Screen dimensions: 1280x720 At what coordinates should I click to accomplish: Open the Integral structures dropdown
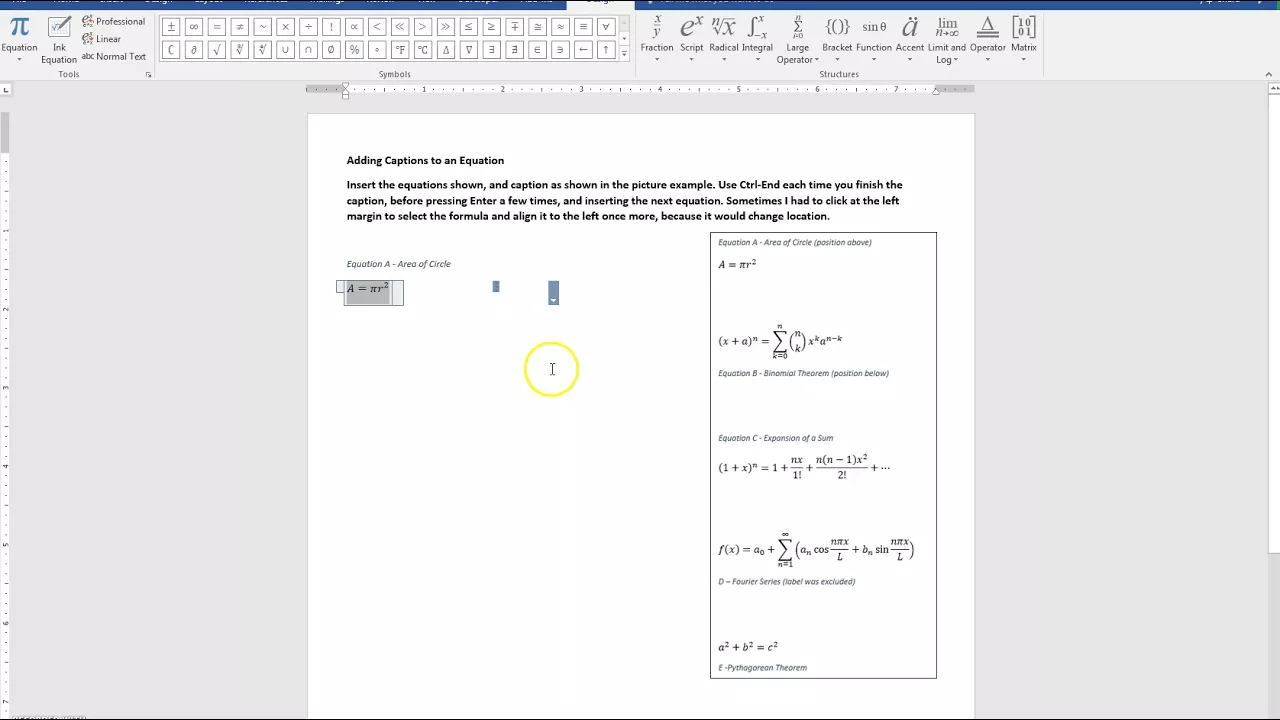tap(757, 40)
